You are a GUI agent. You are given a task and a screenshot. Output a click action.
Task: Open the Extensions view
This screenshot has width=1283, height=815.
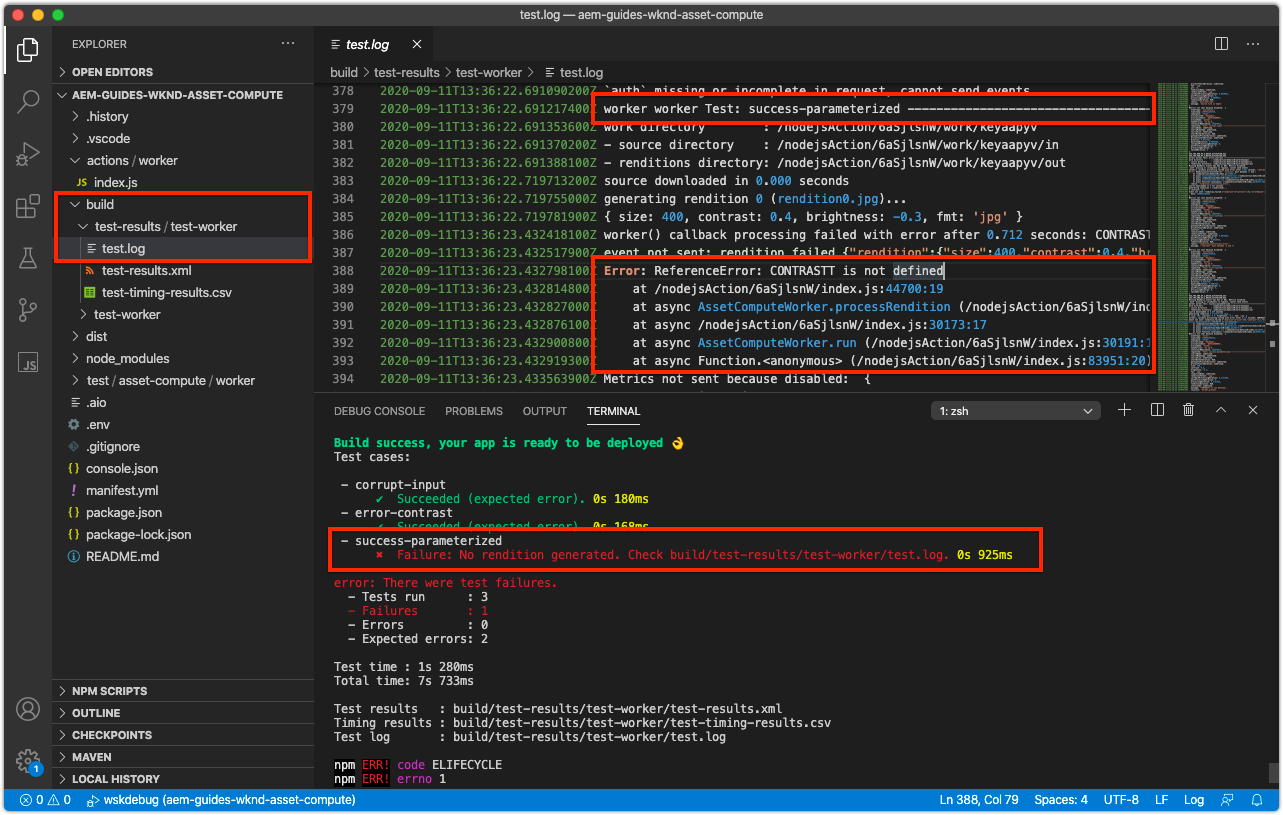[x=27, y=207]
